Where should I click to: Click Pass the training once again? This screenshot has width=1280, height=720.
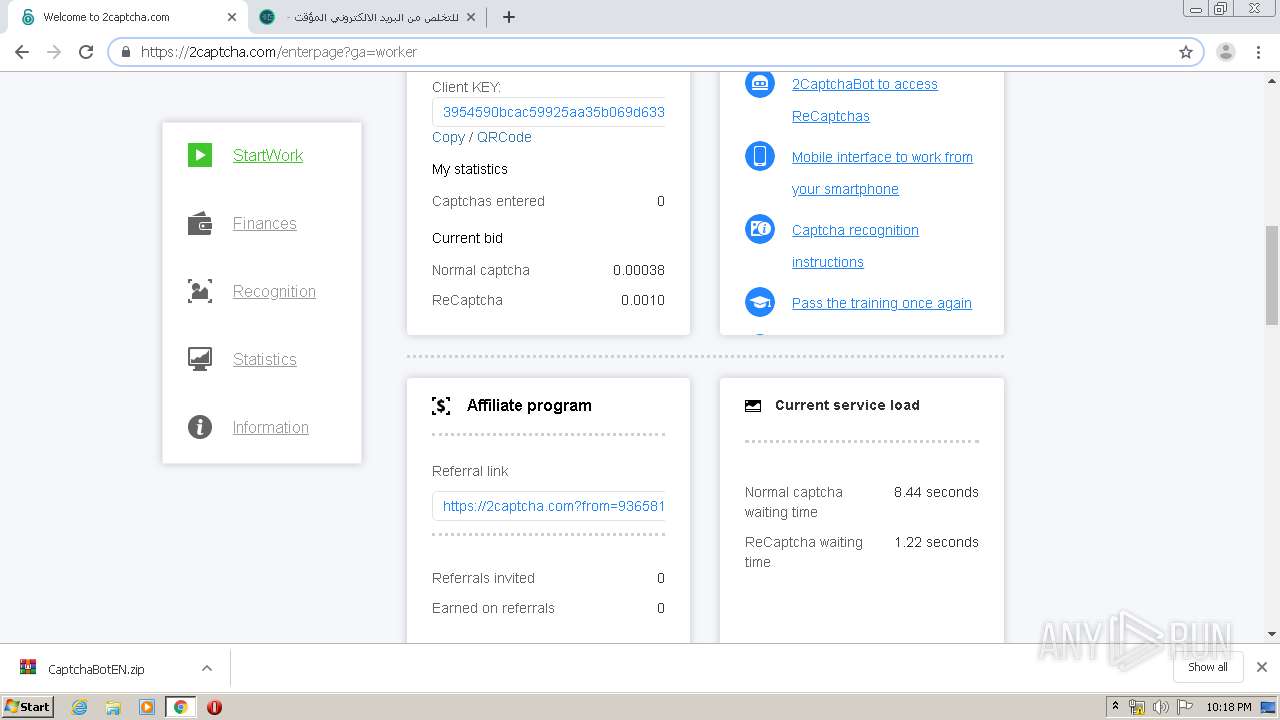(x=882, y=303)
